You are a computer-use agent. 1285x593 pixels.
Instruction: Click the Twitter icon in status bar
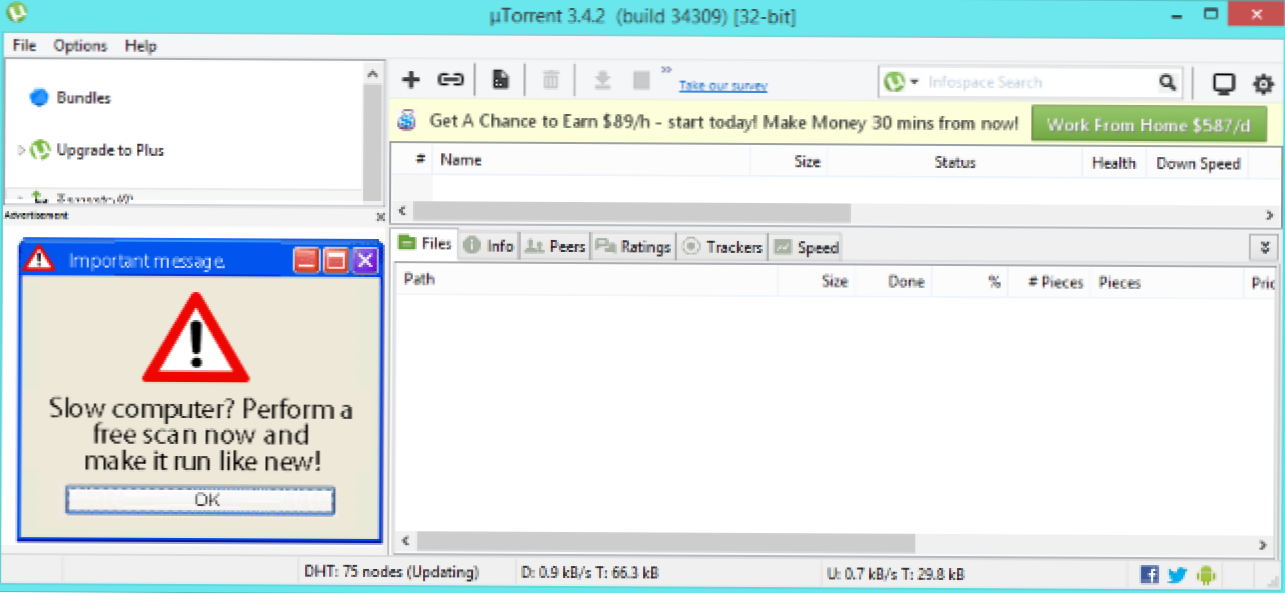point(1177,575)
